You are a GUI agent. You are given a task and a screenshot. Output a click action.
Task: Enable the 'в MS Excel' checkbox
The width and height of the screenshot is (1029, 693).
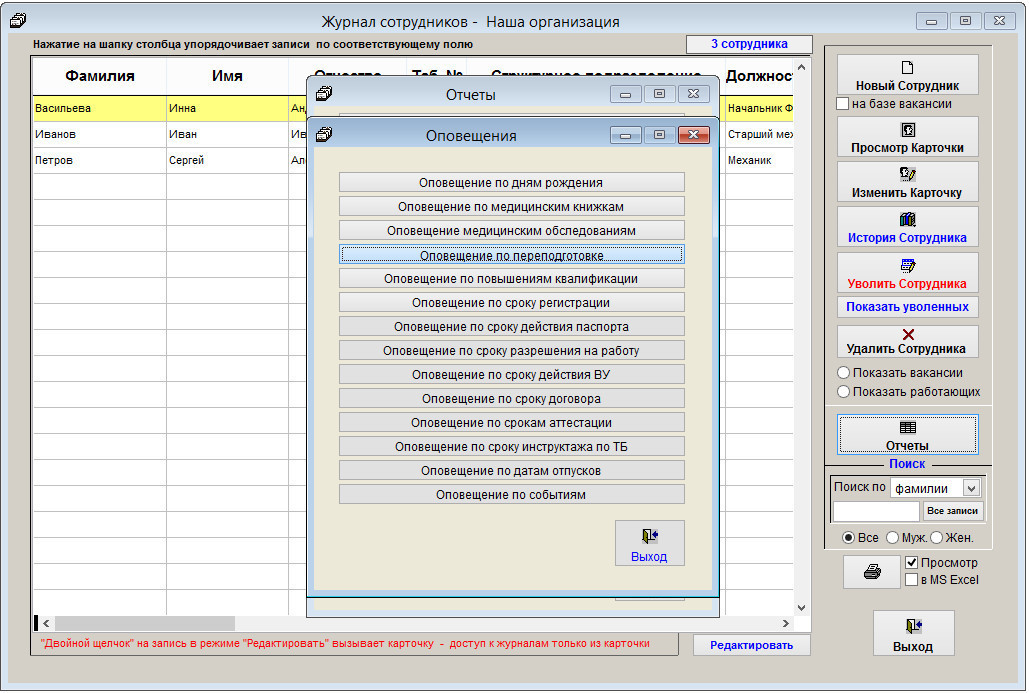(x=911, y=580)
